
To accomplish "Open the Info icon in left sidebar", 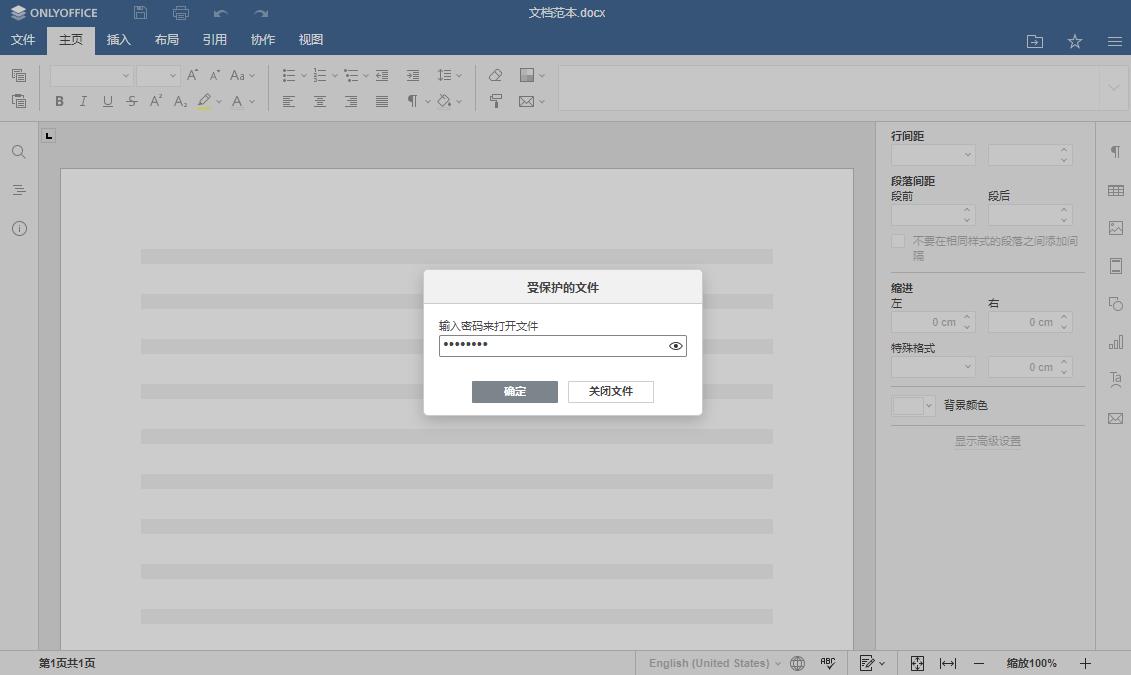I will click(19, 229).
